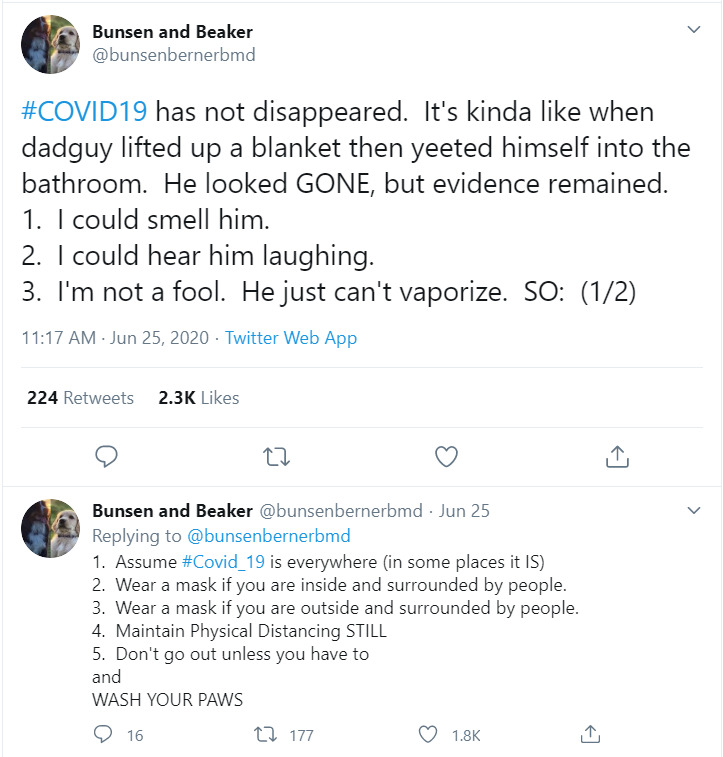Reply to the follow-up tweet with 16 replies
The image size is (723, 757).
point(103,735)
